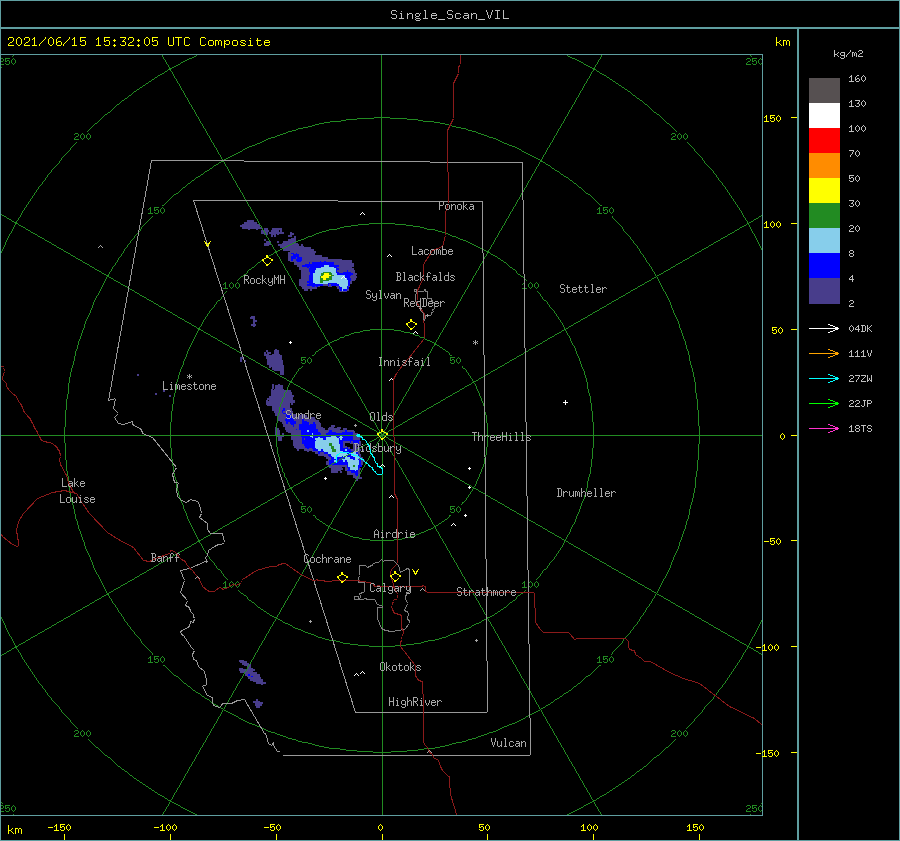This screenshot has height=841, width=900.
Task: Click the Blackfalds city label
Action: point(425,277)
